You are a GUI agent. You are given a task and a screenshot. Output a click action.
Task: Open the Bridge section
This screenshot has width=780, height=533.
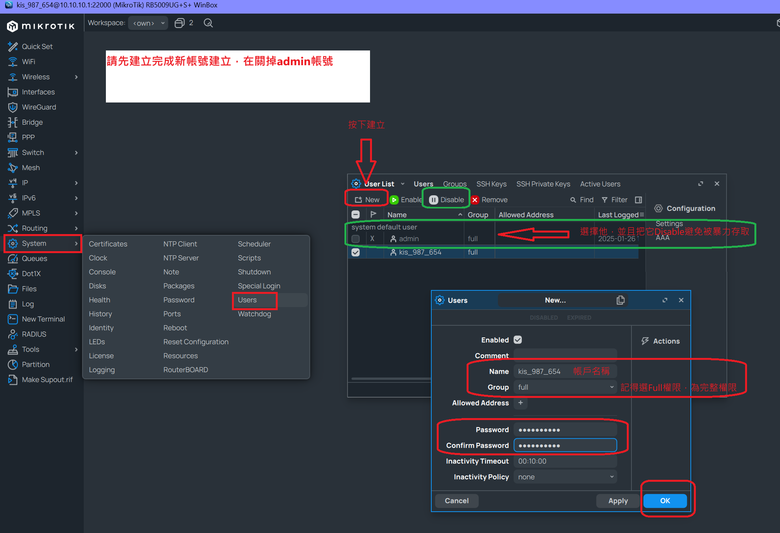(25, 122)
